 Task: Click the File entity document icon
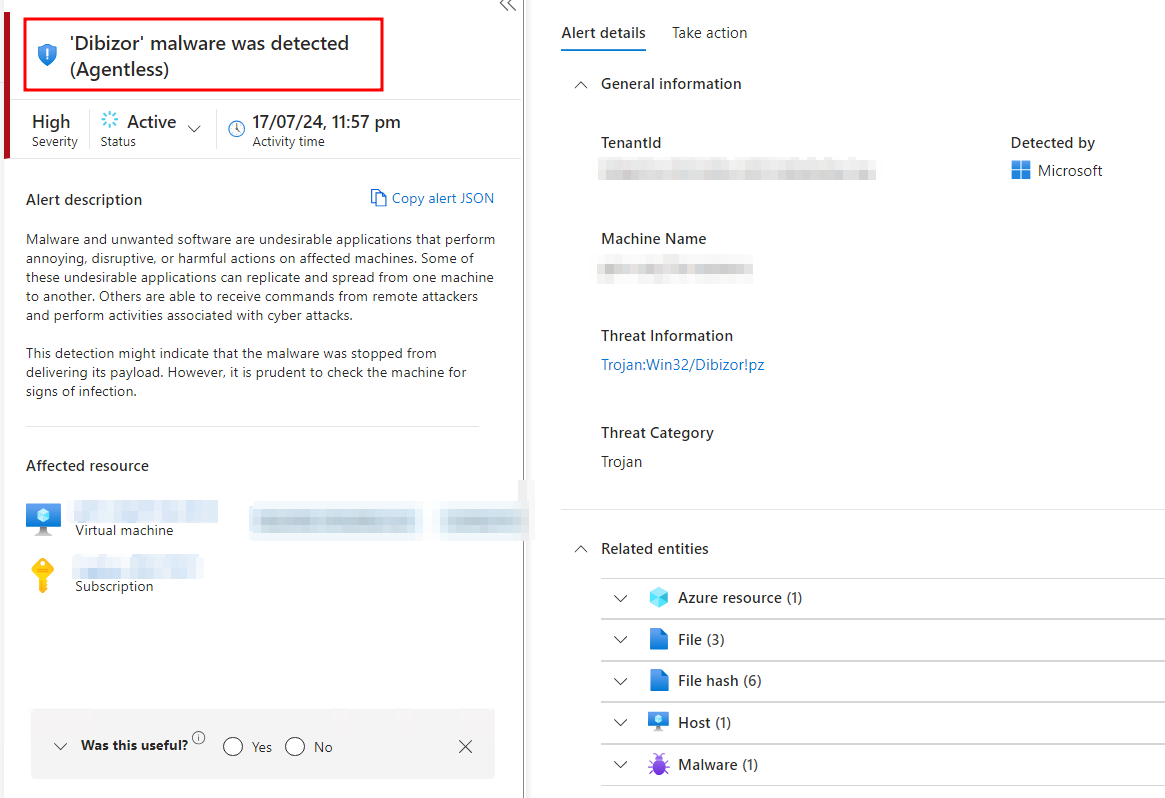click(x=659, y=639)
